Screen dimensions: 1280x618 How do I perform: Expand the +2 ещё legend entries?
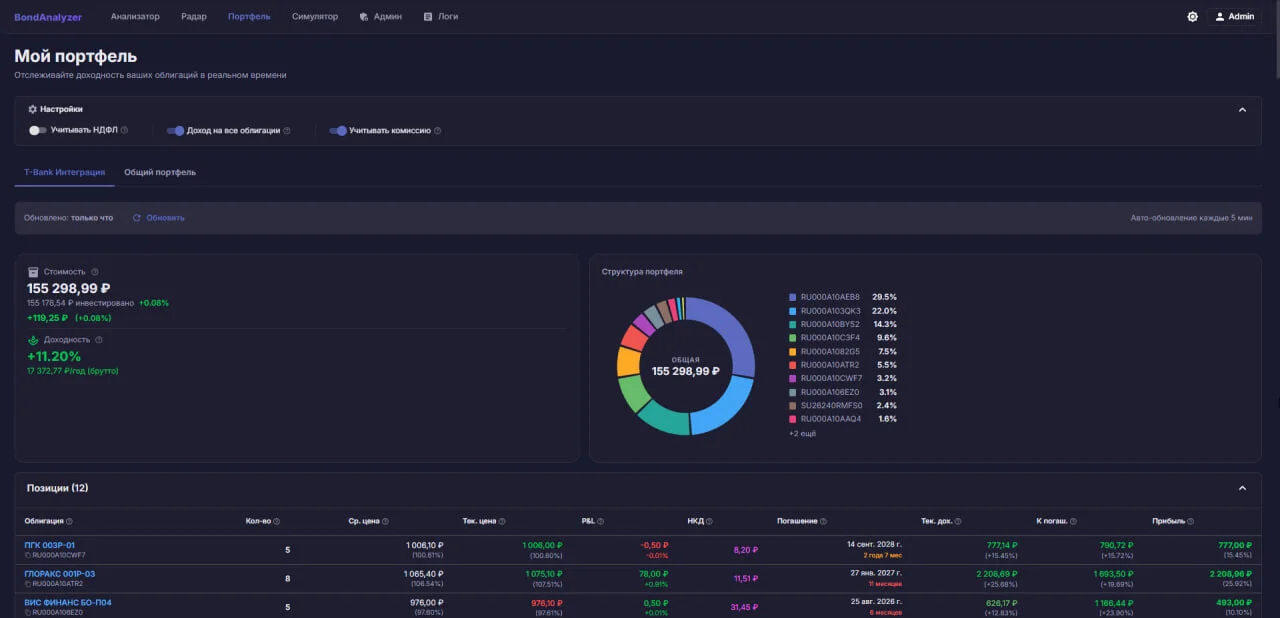pos(802,433)
